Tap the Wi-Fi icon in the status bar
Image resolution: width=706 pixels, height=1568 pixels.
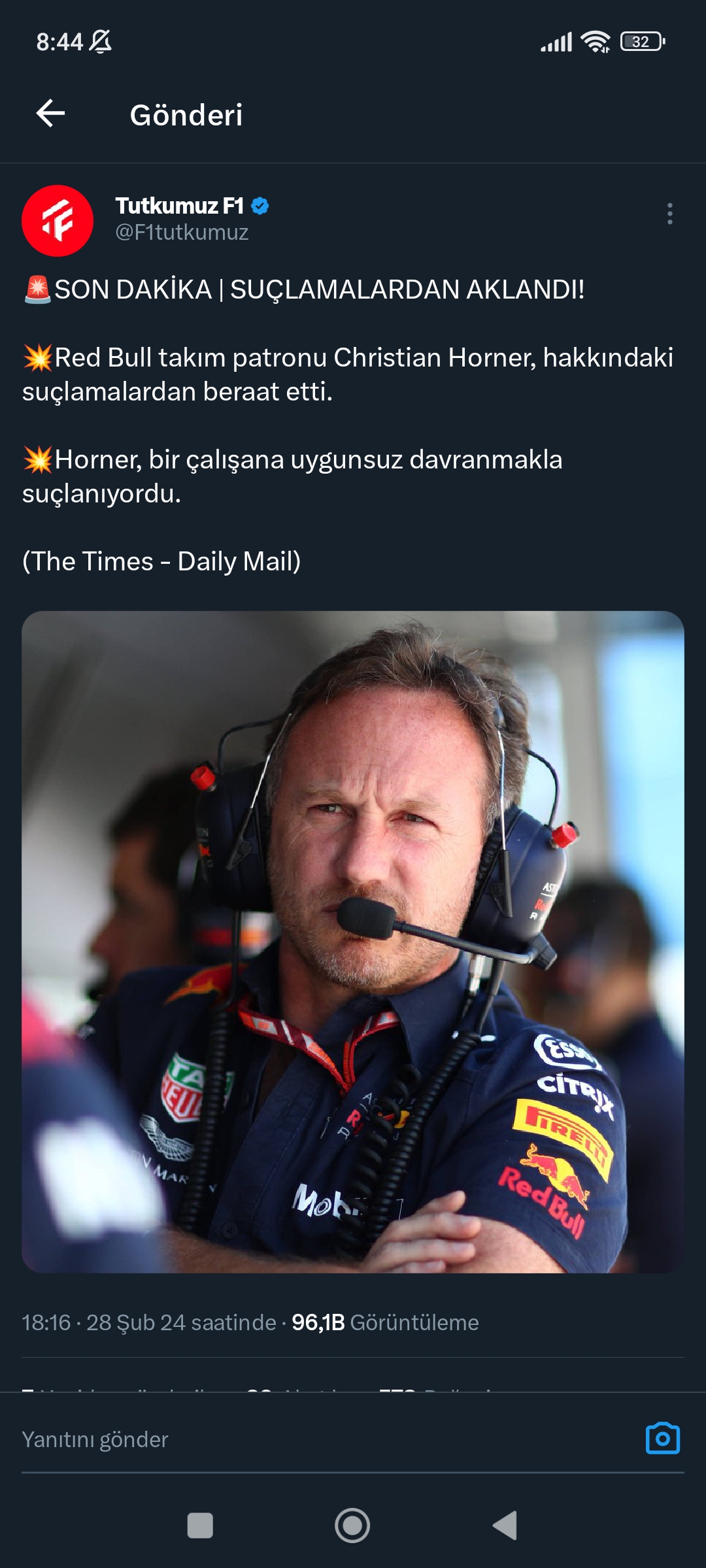(596, 42)
